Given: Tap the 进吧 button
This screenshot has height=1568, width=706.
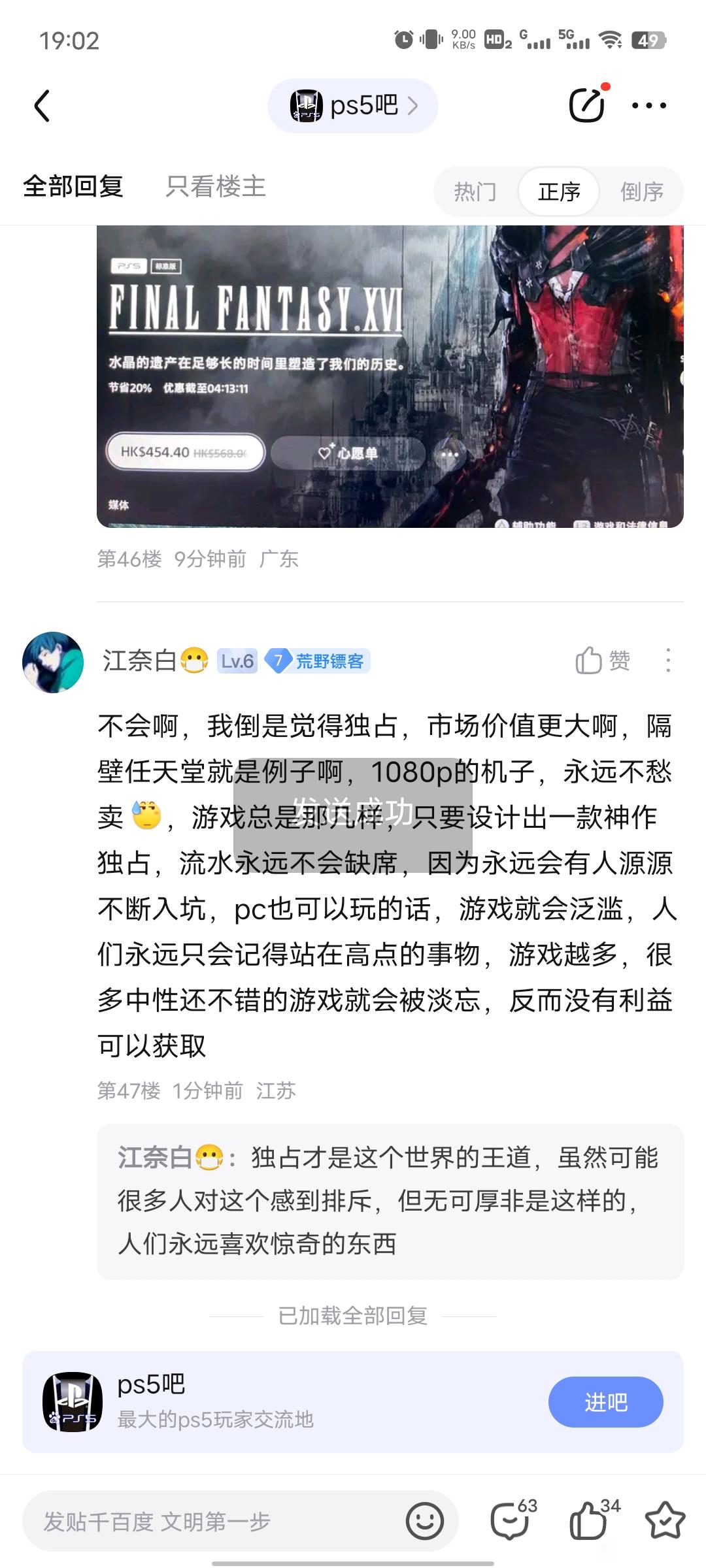Looking at the screenshot, I should [606, 1402].
